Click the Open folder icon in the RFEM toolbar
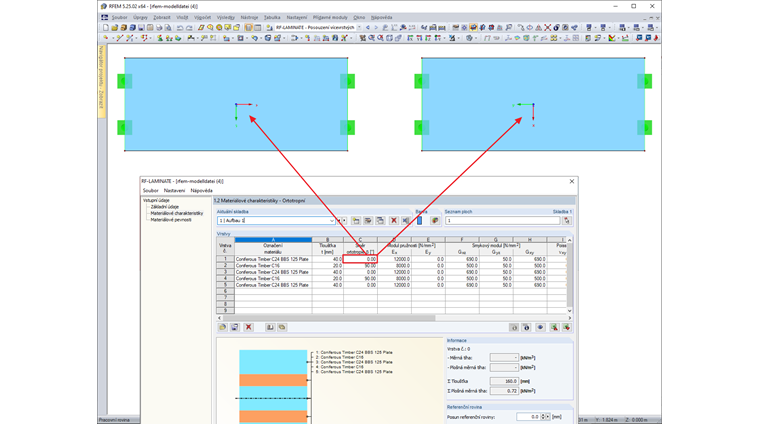The height and width of the screenshot is (424, 760). pos(114,28)
